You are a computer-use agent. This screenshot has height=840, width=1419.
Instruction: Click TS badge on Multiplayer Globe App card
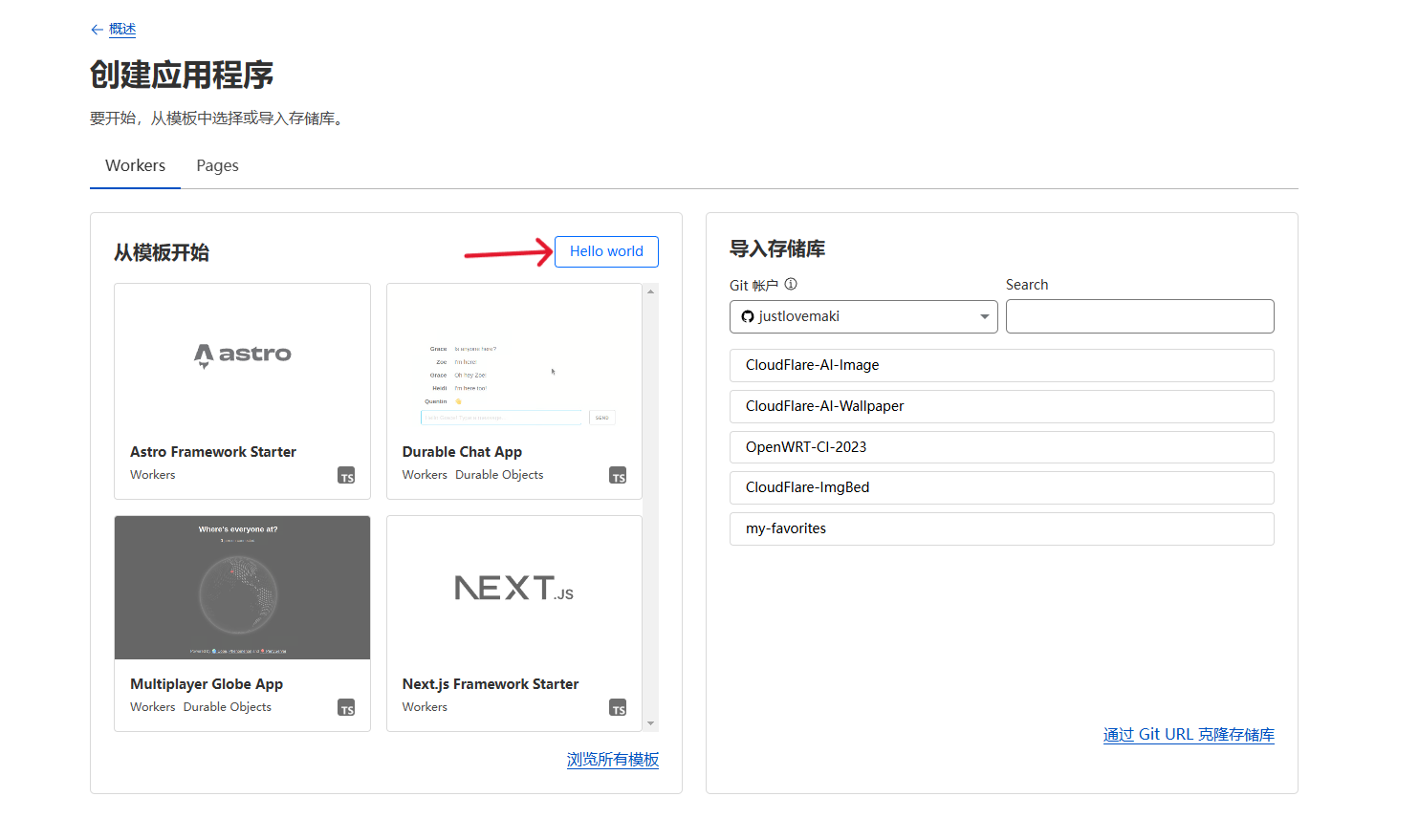[346, 708]
